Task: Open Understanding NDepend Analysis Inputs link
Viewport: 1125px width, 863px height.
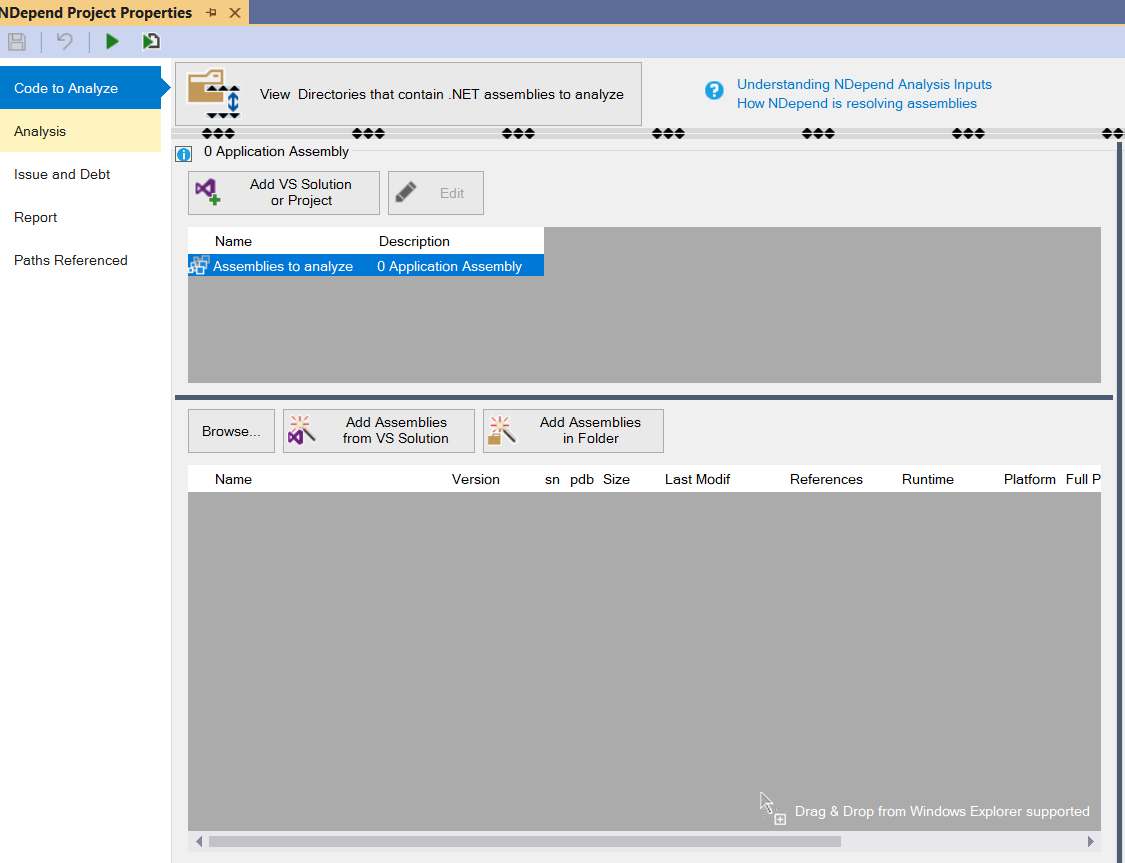Action: (x=864, y=85)
